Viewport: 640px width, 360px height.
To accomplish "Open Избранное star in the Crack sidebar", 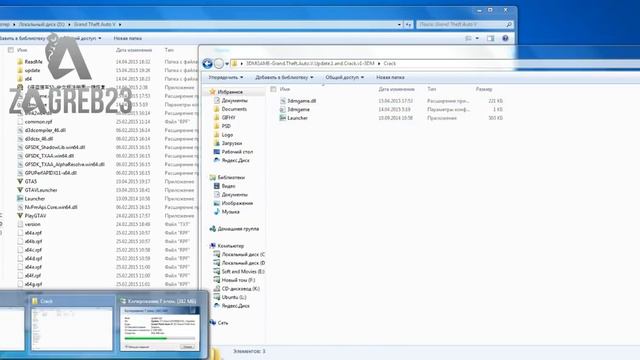I will coord(212,92).
